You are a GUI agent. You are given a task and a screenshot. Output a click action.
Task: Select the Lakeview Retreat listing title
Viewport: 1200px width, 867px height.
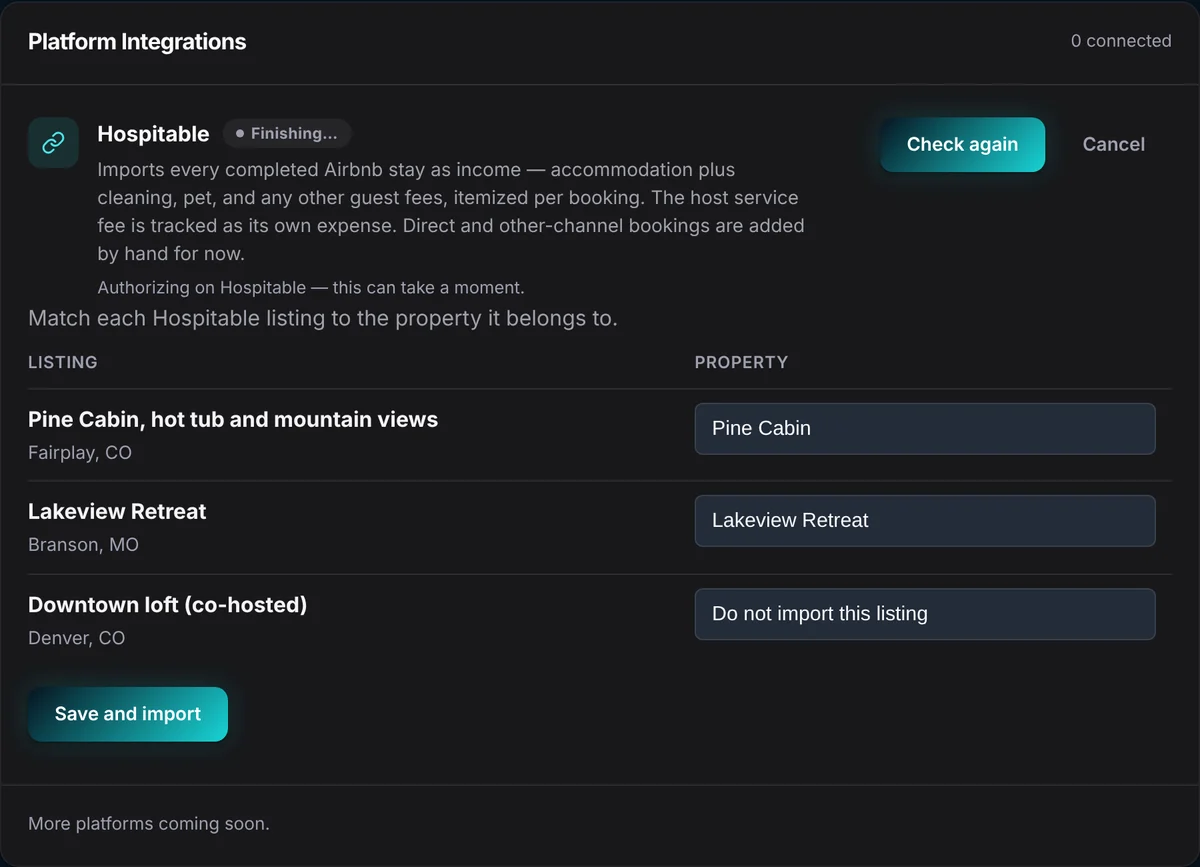[x=117, y=511]
